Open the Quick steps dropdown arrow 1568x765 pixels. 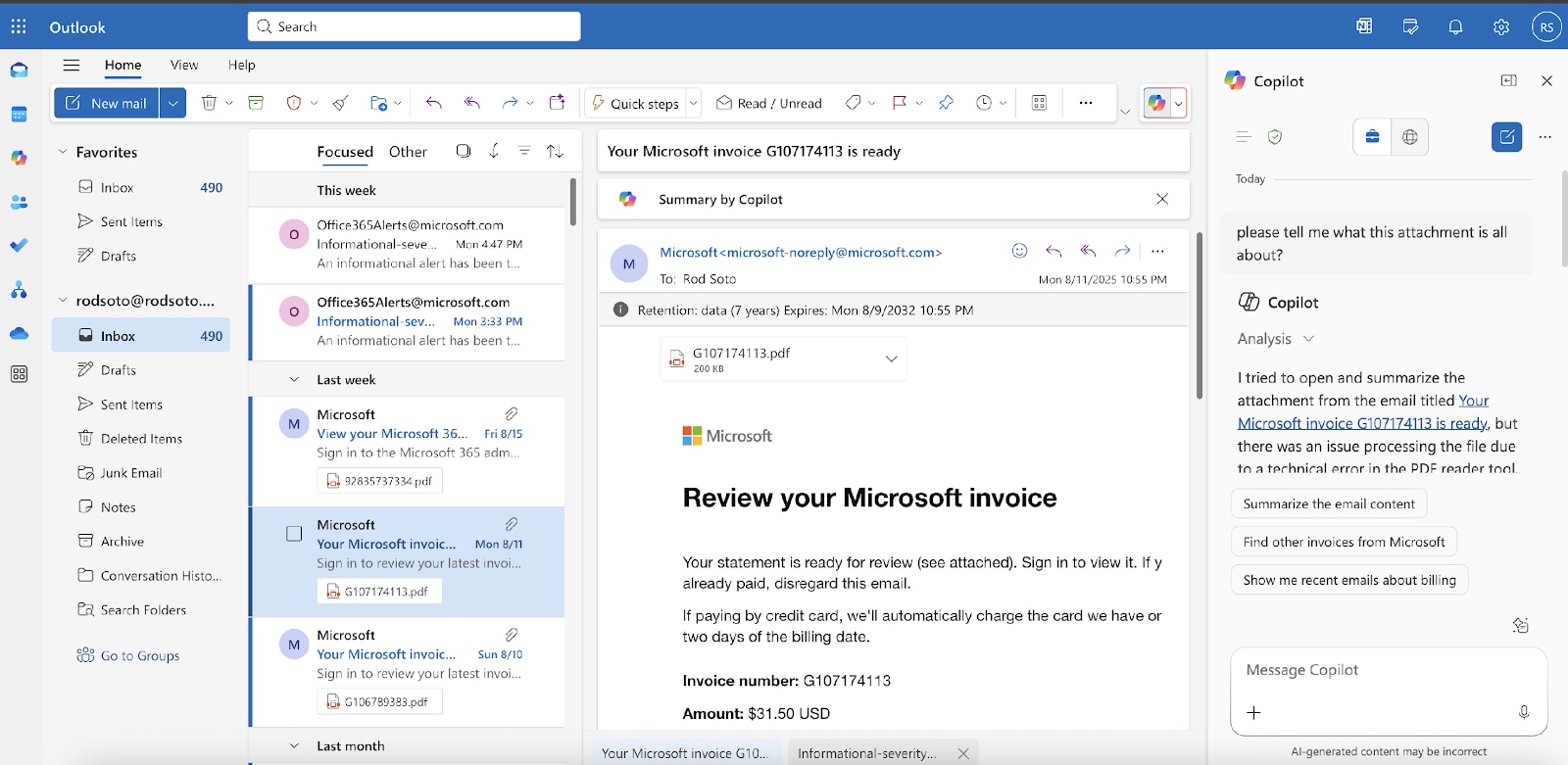pyautogui.click(x=693, y=103)
